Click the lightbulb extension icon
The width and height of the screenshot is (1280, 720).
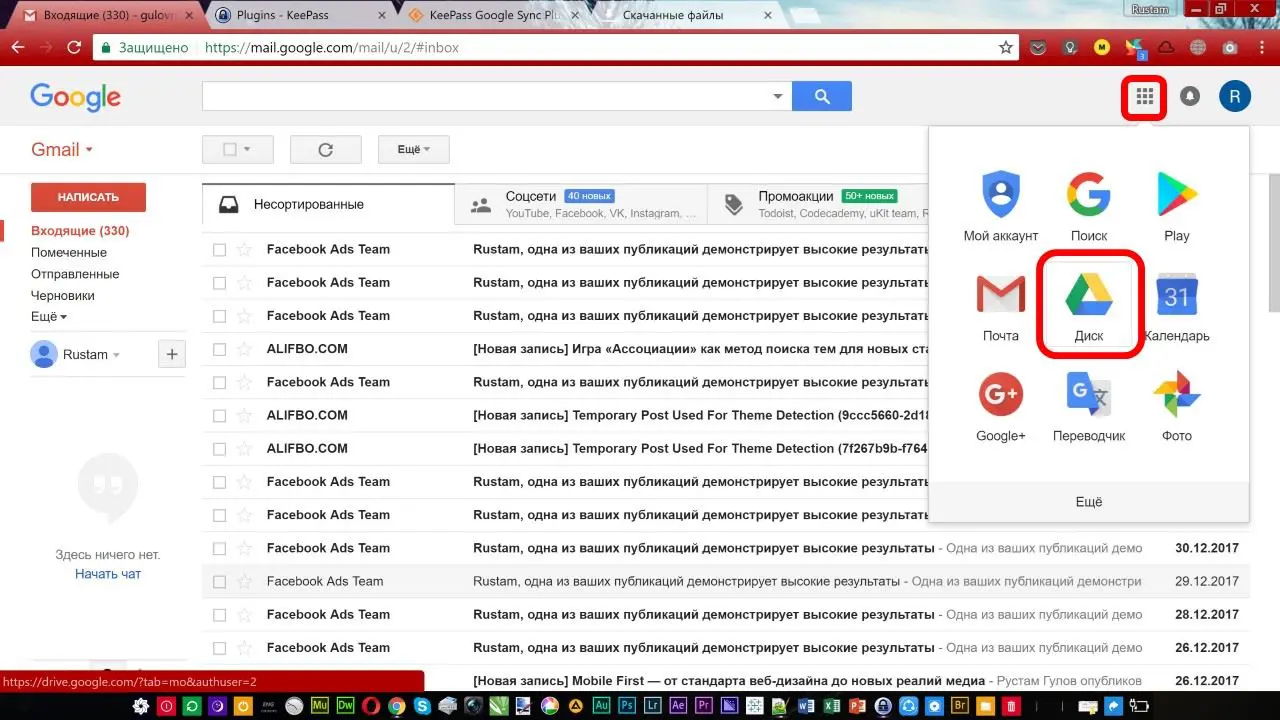coord(1071,47)
